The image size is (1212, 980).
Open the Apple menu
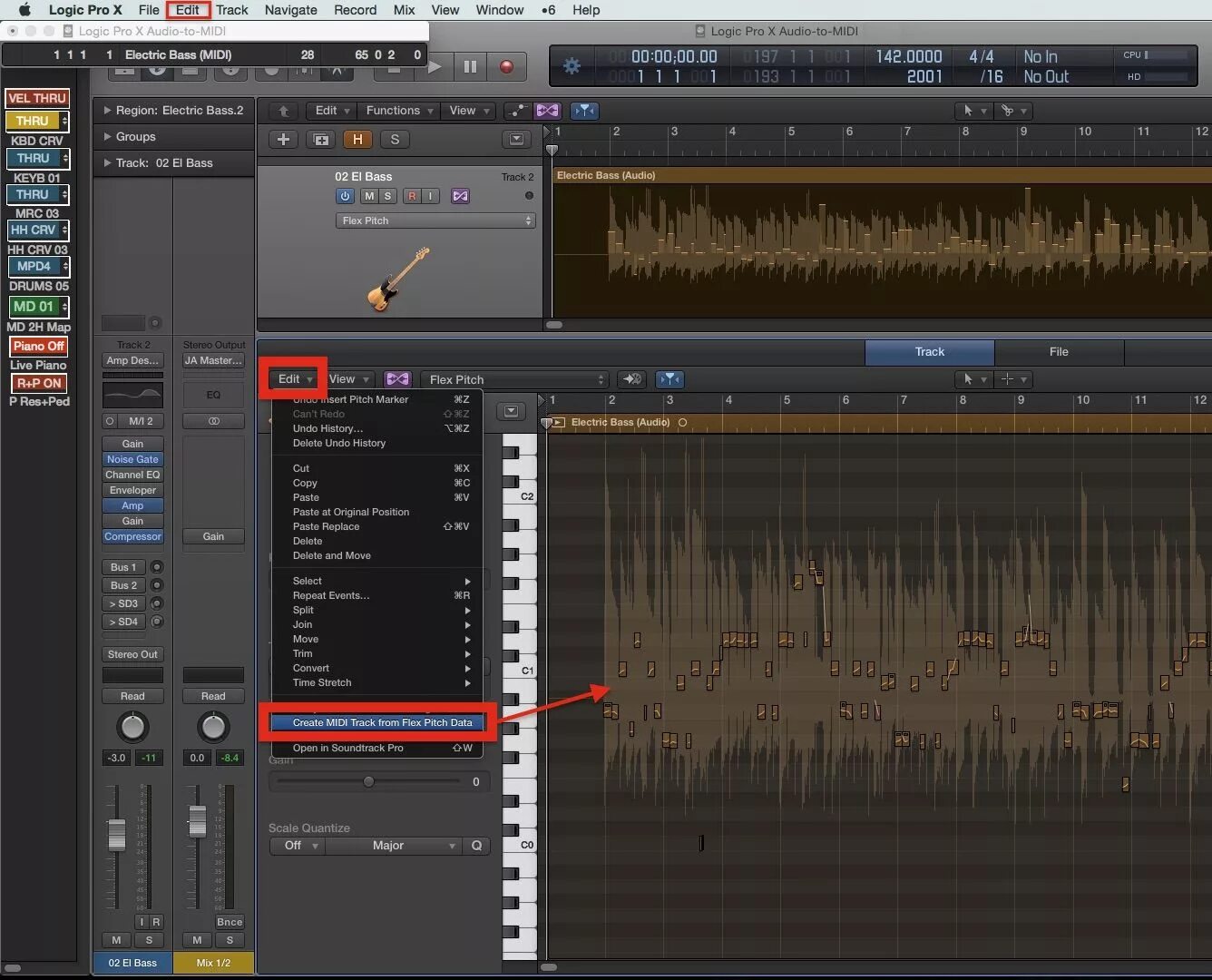[x=24, y=10]
